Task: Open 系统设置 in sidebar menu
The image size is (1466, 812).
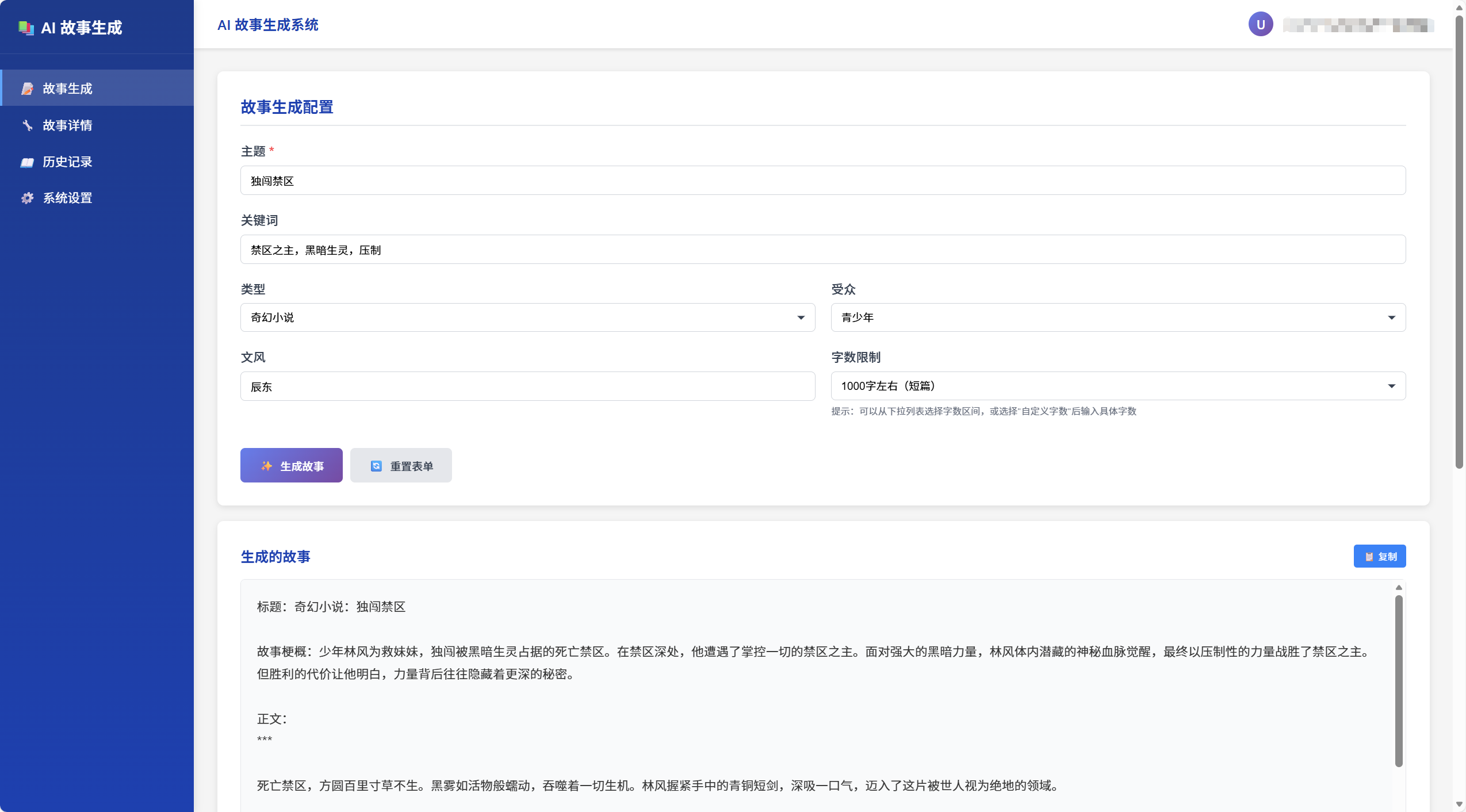Action: [x=67, y=198]
